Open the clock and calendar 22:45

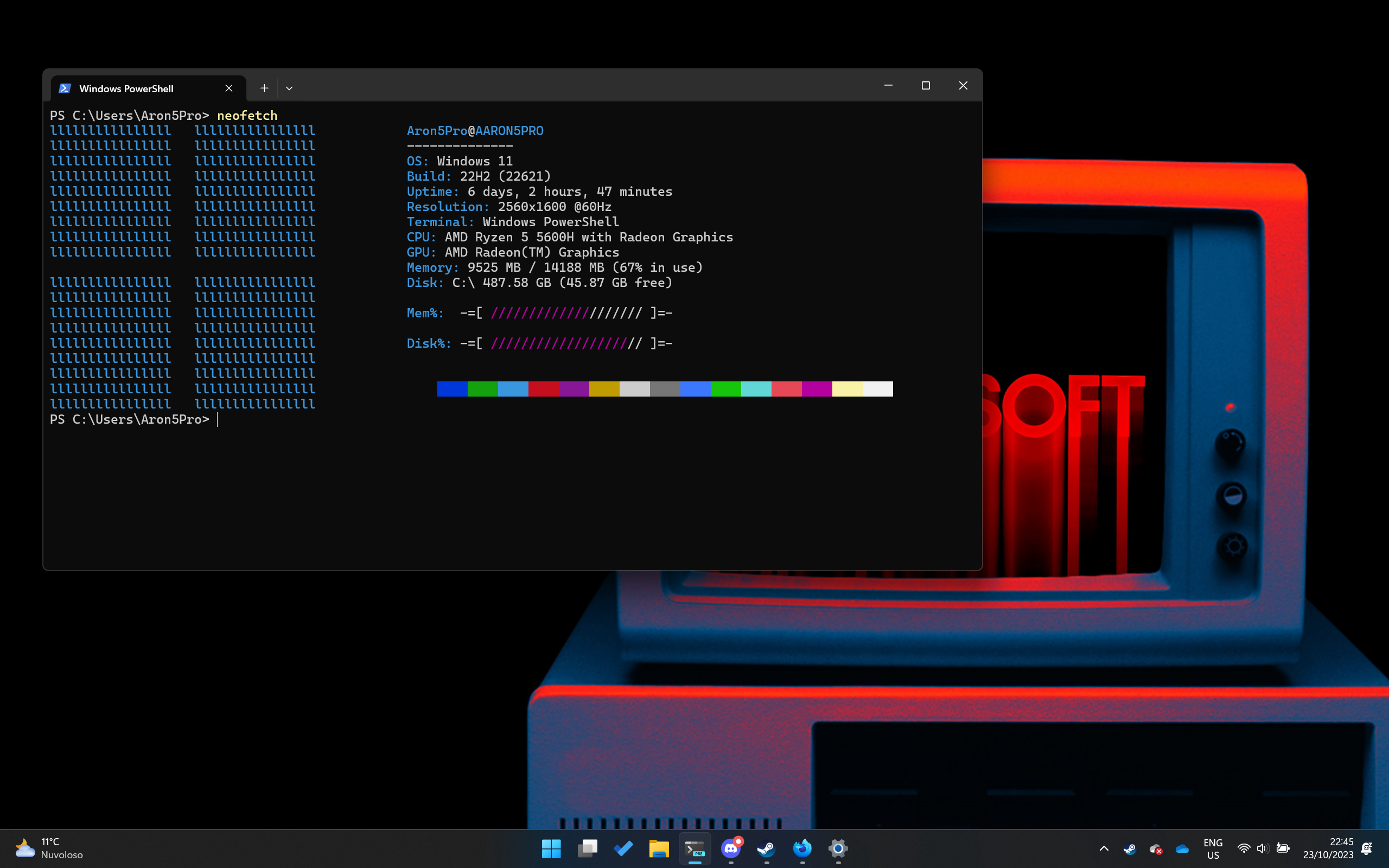(1328, 848)
